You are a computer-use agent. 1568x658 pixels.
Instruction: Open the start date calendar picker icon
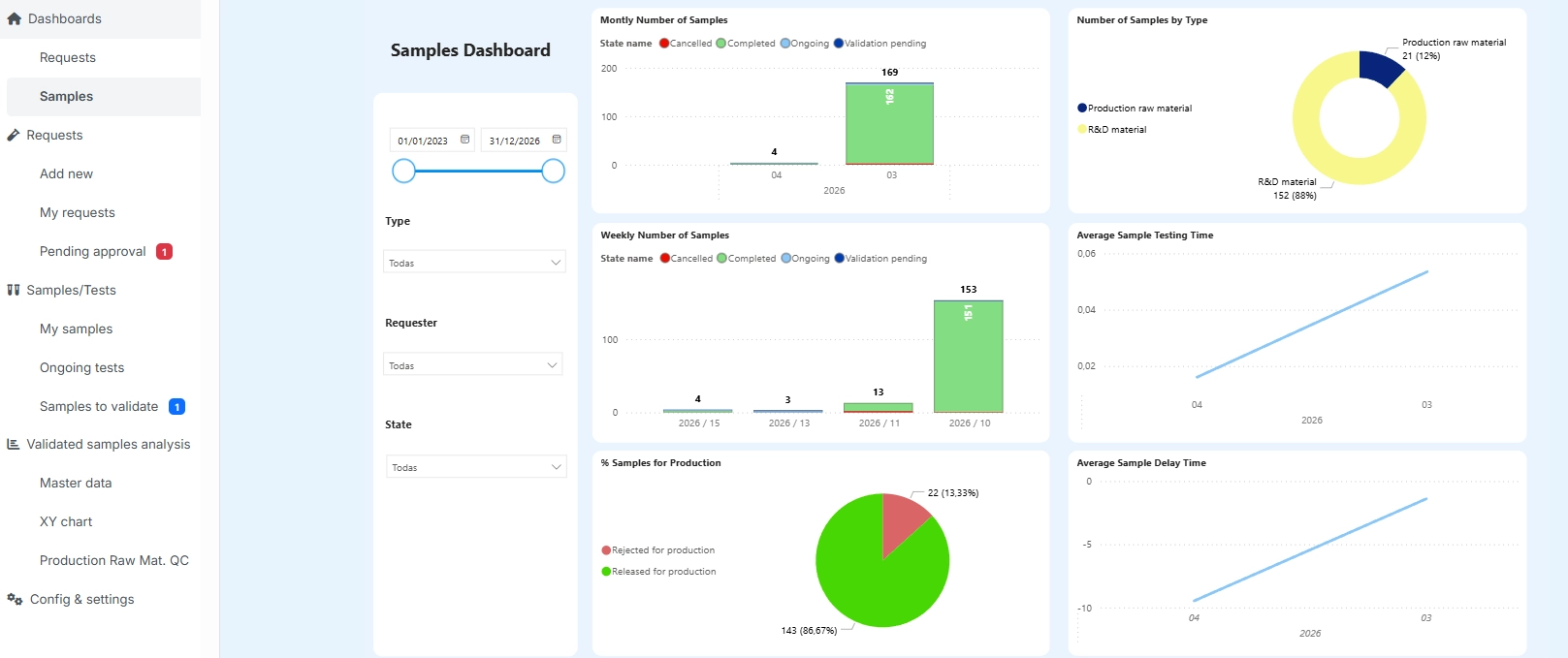[464, 140]
